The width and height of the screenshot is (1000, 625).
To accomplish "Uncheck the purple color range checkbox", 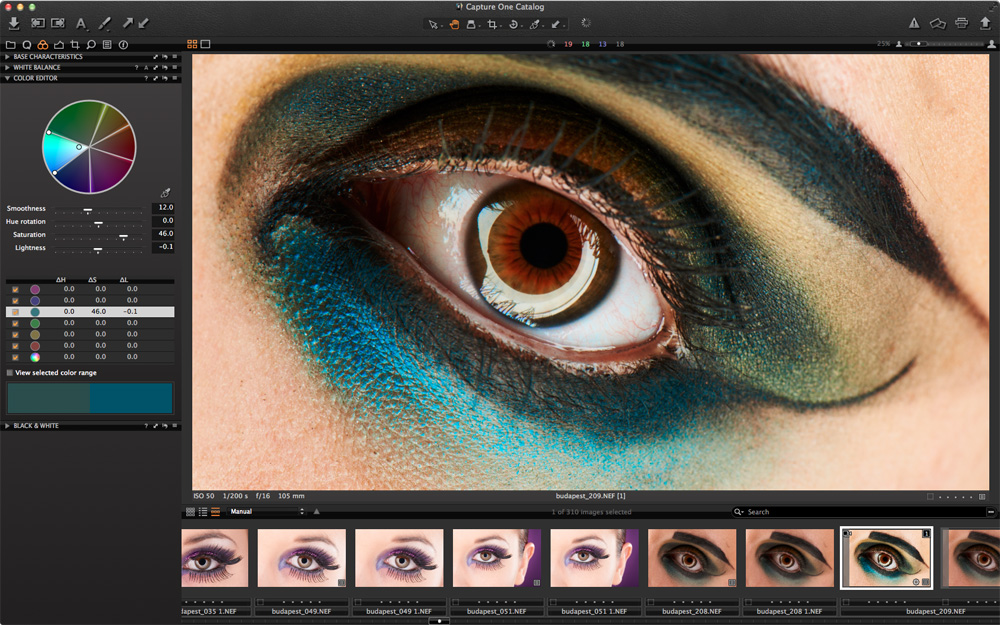I will pos(14,289).
